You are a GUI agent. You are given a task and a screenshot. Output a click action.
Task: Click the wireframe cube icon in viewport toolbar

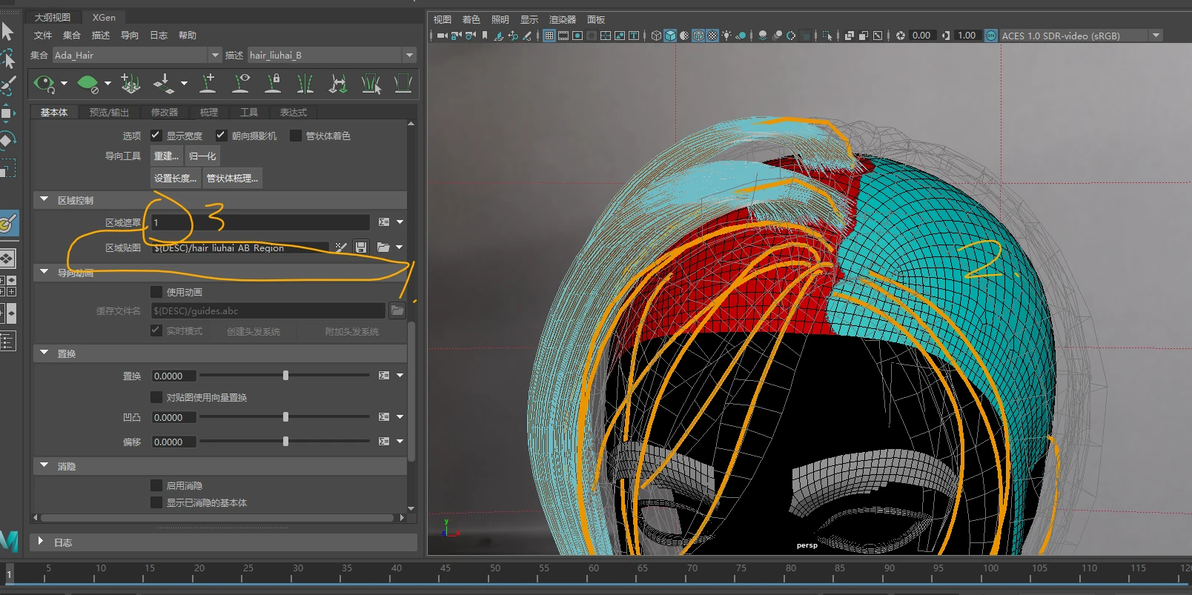[656, 35]
